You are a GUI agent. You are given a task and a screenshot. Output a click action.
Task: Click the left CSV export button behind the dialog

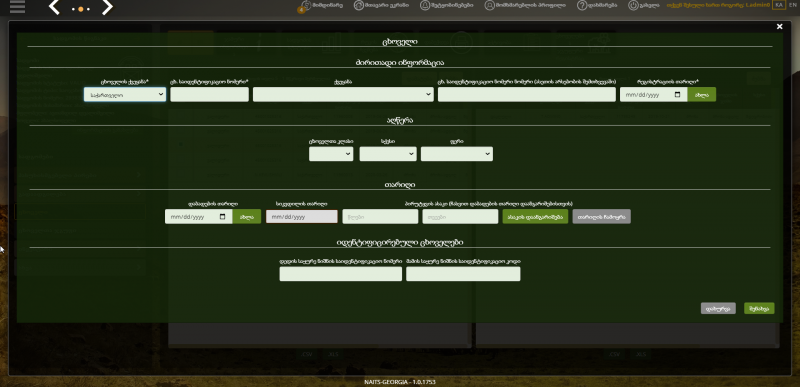pos(307,354)
